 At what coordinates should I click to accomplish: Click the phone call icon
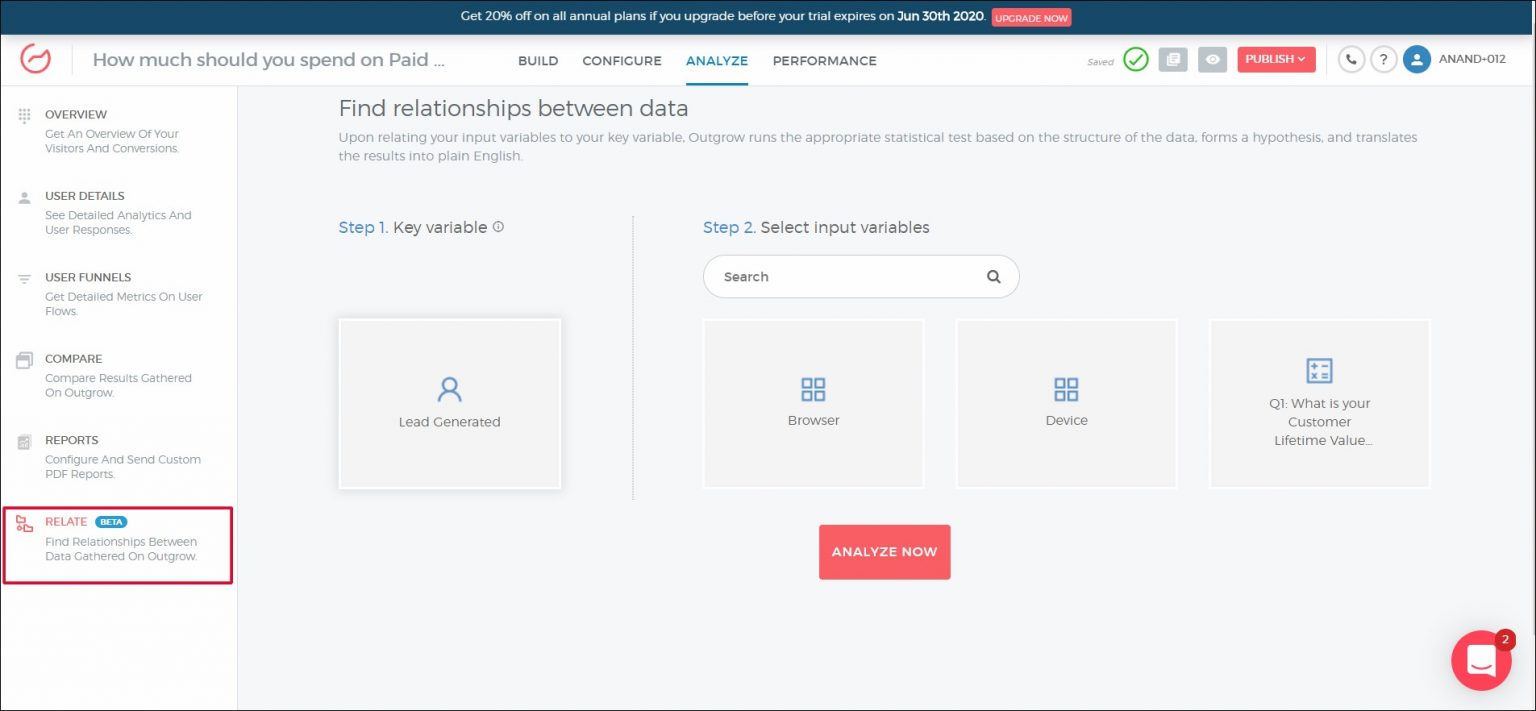point(1351,60)
